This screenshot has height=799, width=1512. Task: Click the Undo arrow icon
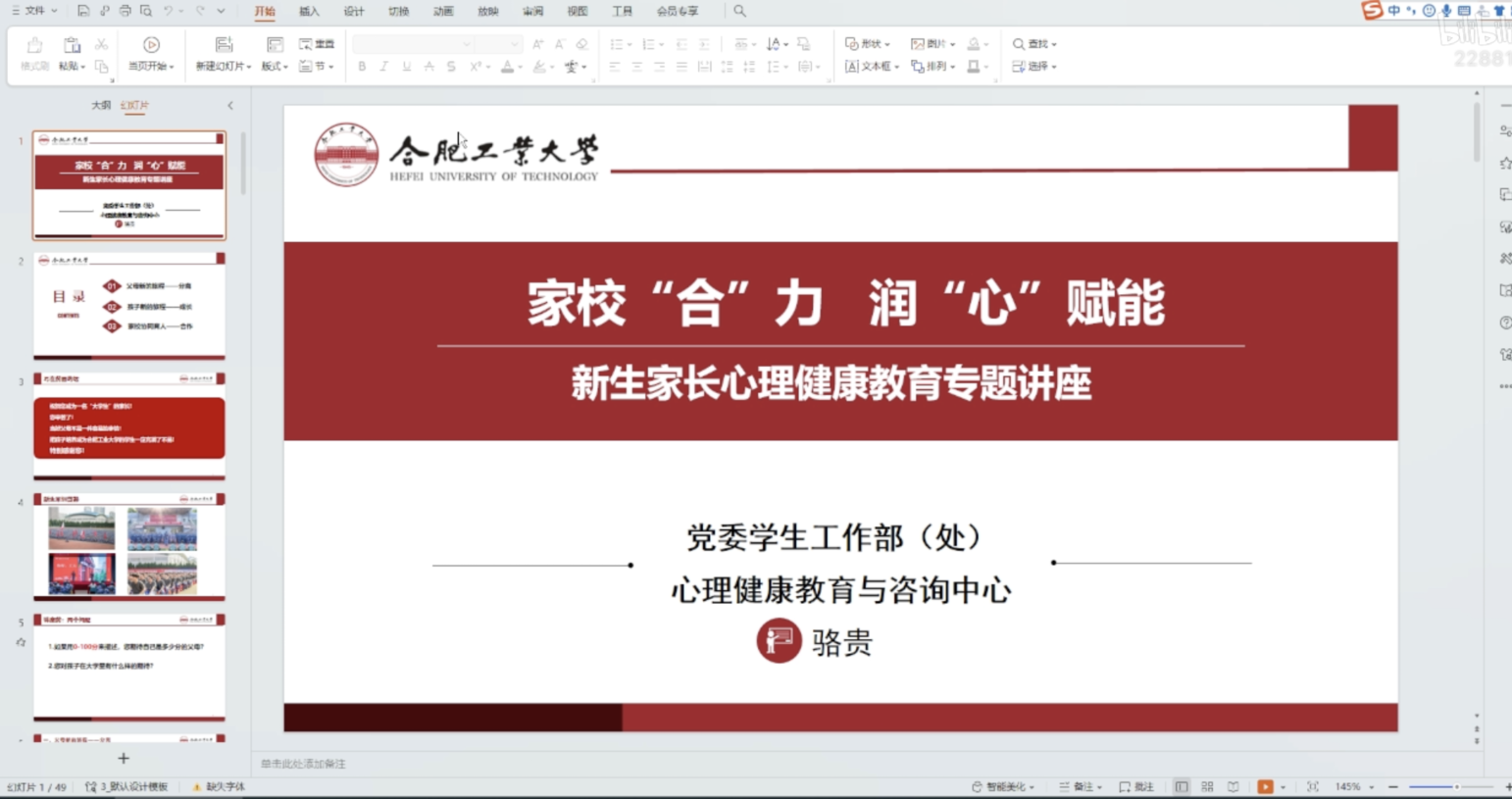(x=169, y=11)
